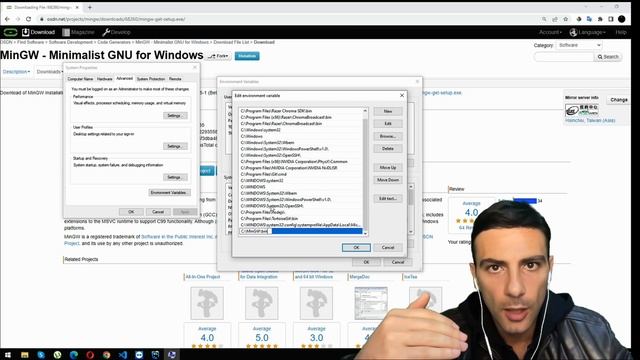Screen dimensions: 640x360
Task: Select System Protection tab in System Properties
Action: 151,79
